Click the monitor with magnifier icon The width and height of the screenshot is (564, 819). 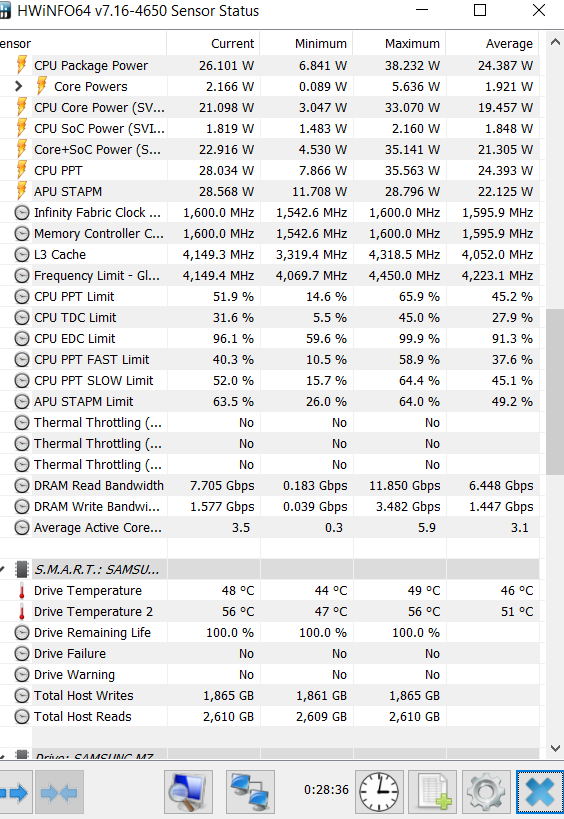click(x=188, y=792)
